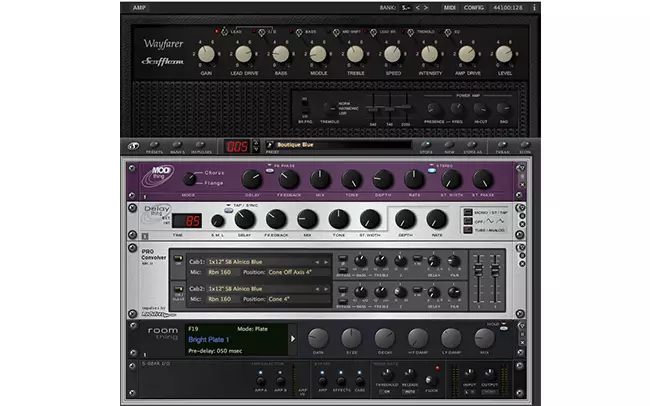Click the Mod Thing Chorus/Flange mode knob
This screenshot has width=650, height=406.
click(189, 179)
